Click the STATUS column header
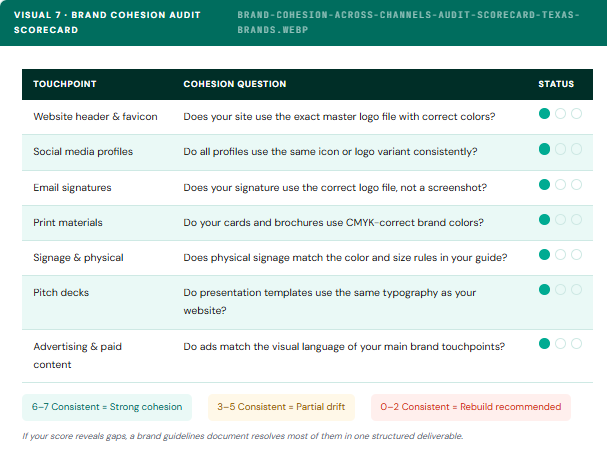Screen dimensions: 607x460 pyautogui.click(x=556, y=84)
